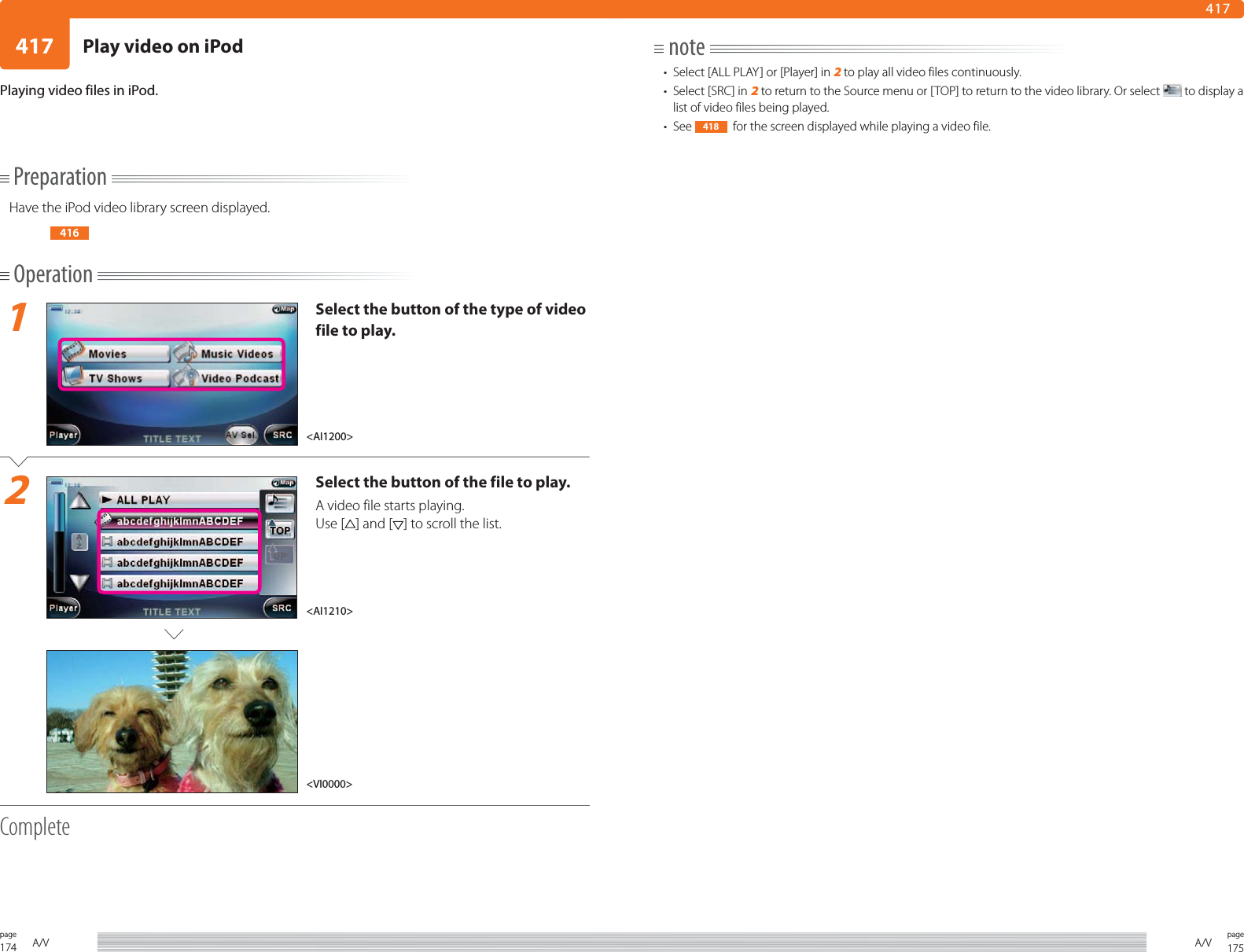This screenshot has width=1244, height=952.
Task: Click the 417 number in top orange bar
Action: (1218, 9)
